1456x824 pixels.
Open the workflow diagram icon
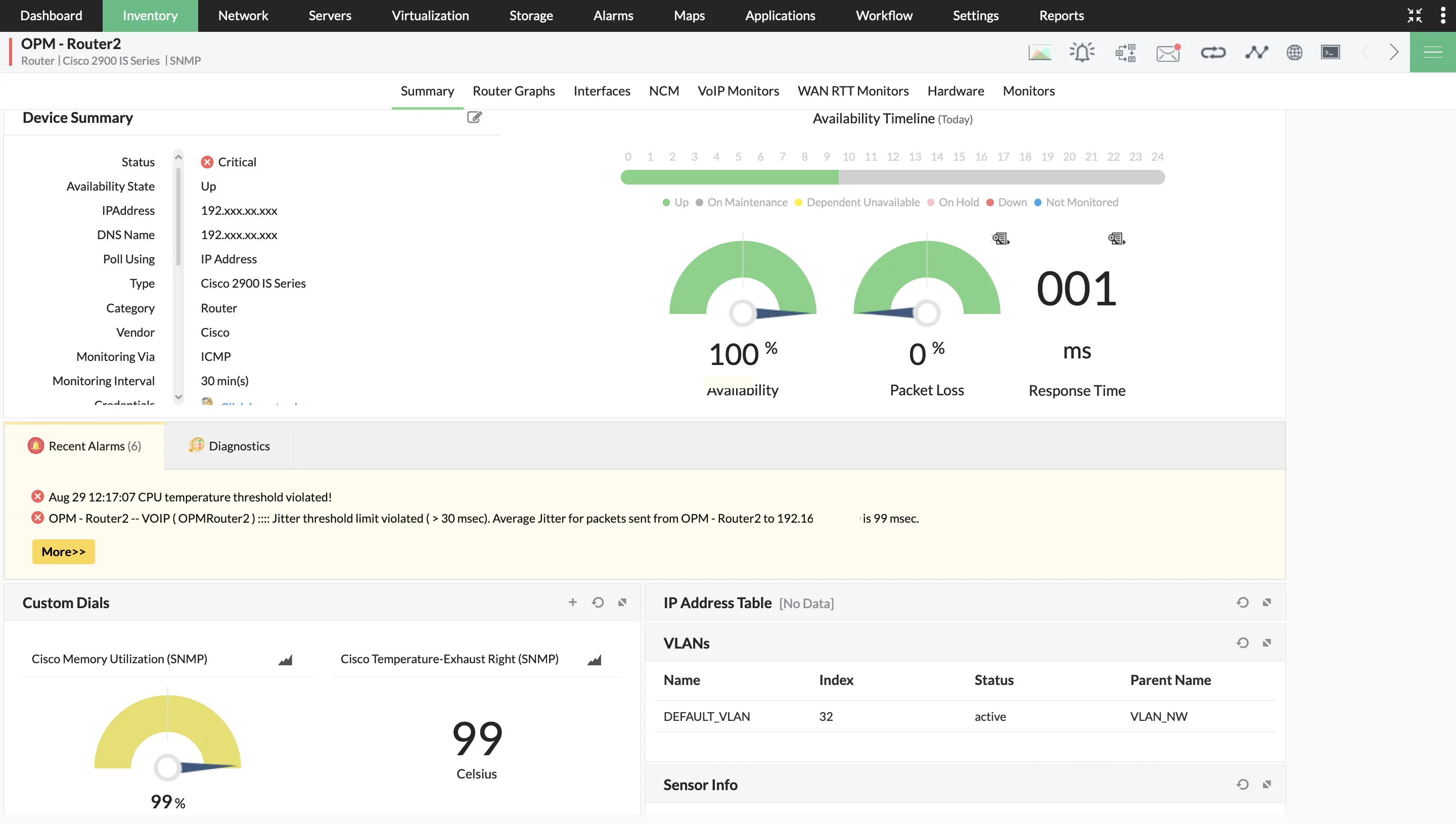coord(1125,53)
